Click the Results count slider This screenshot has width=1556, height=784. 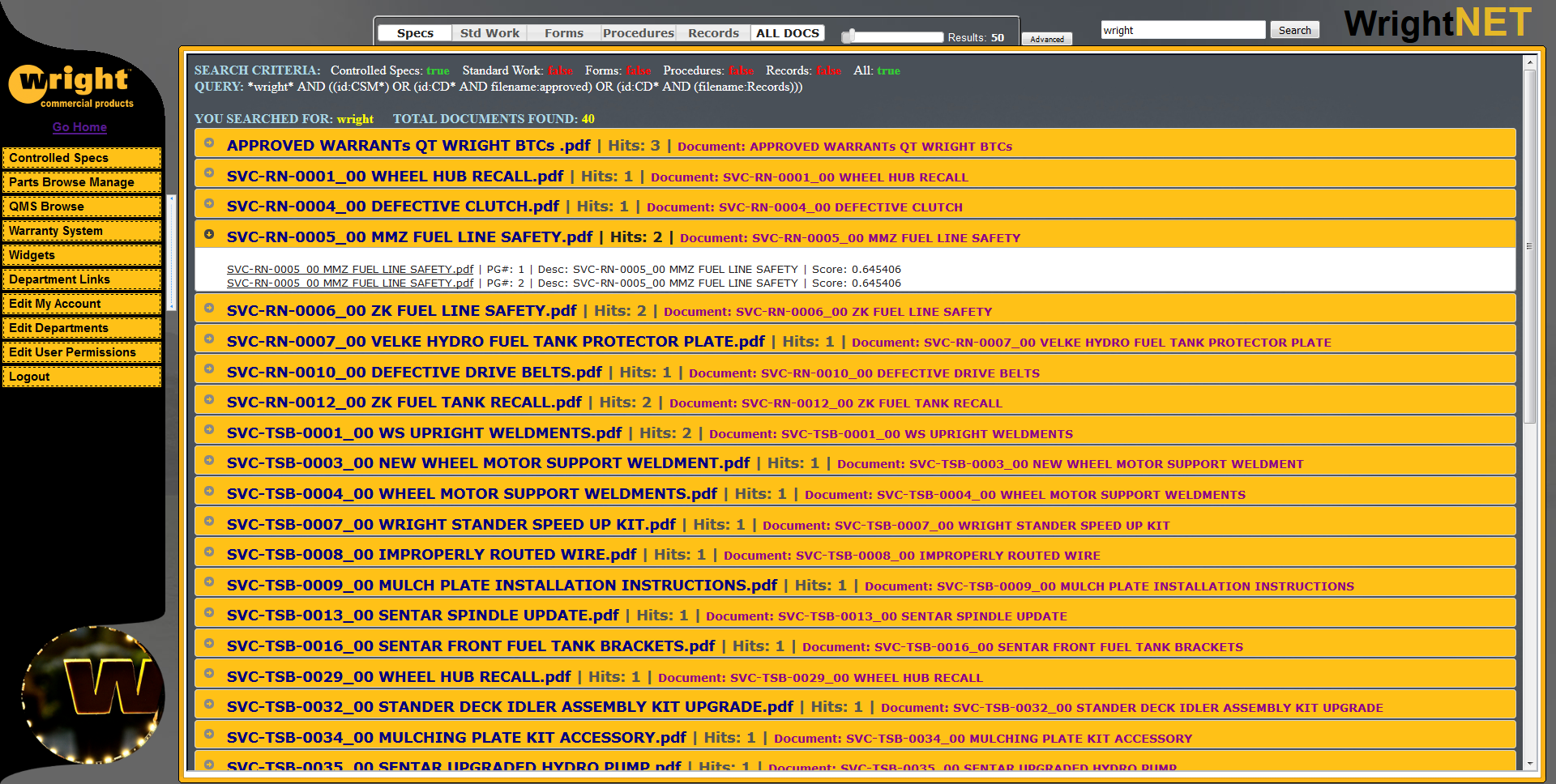892,36
